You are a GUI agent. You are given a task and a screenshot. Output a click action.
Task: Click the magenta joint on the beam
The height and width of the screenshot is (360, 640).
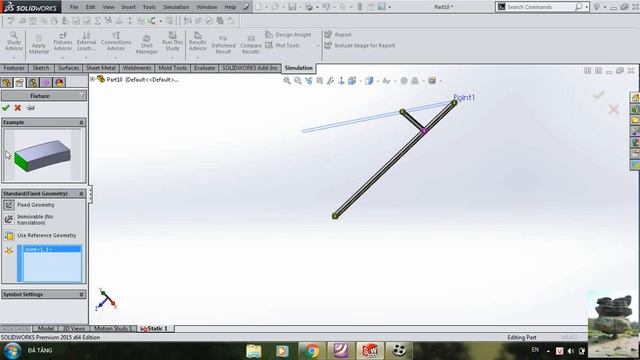click(424, 131)
